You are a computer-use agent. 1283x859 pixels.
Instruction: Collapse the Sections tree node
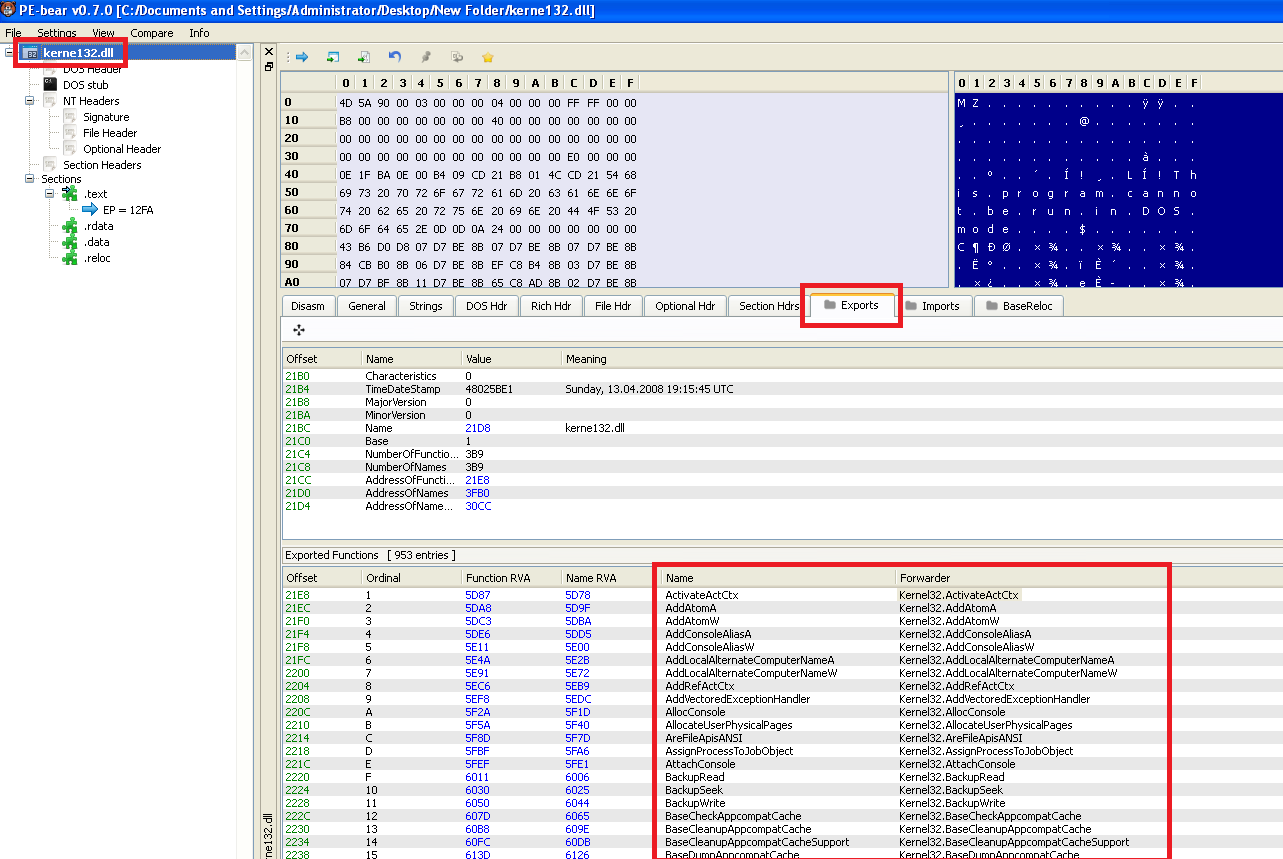[30, 179]
